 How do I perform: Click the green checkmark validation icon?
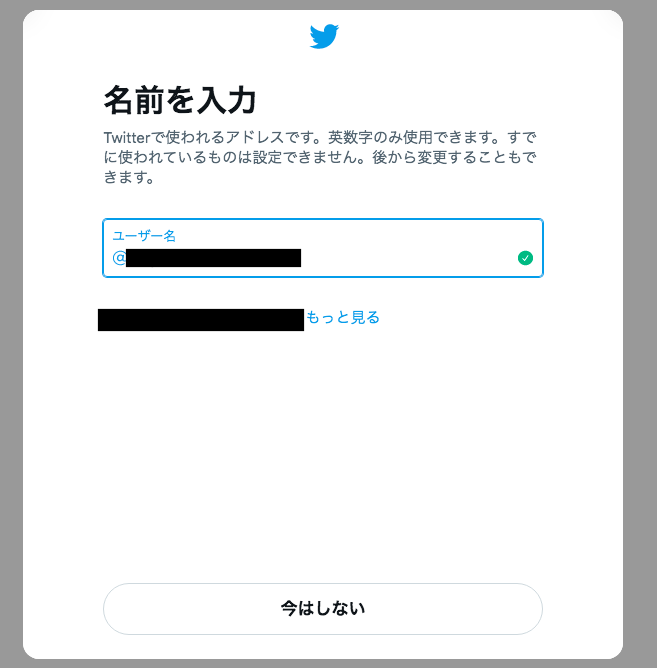(x=525, y=258)
